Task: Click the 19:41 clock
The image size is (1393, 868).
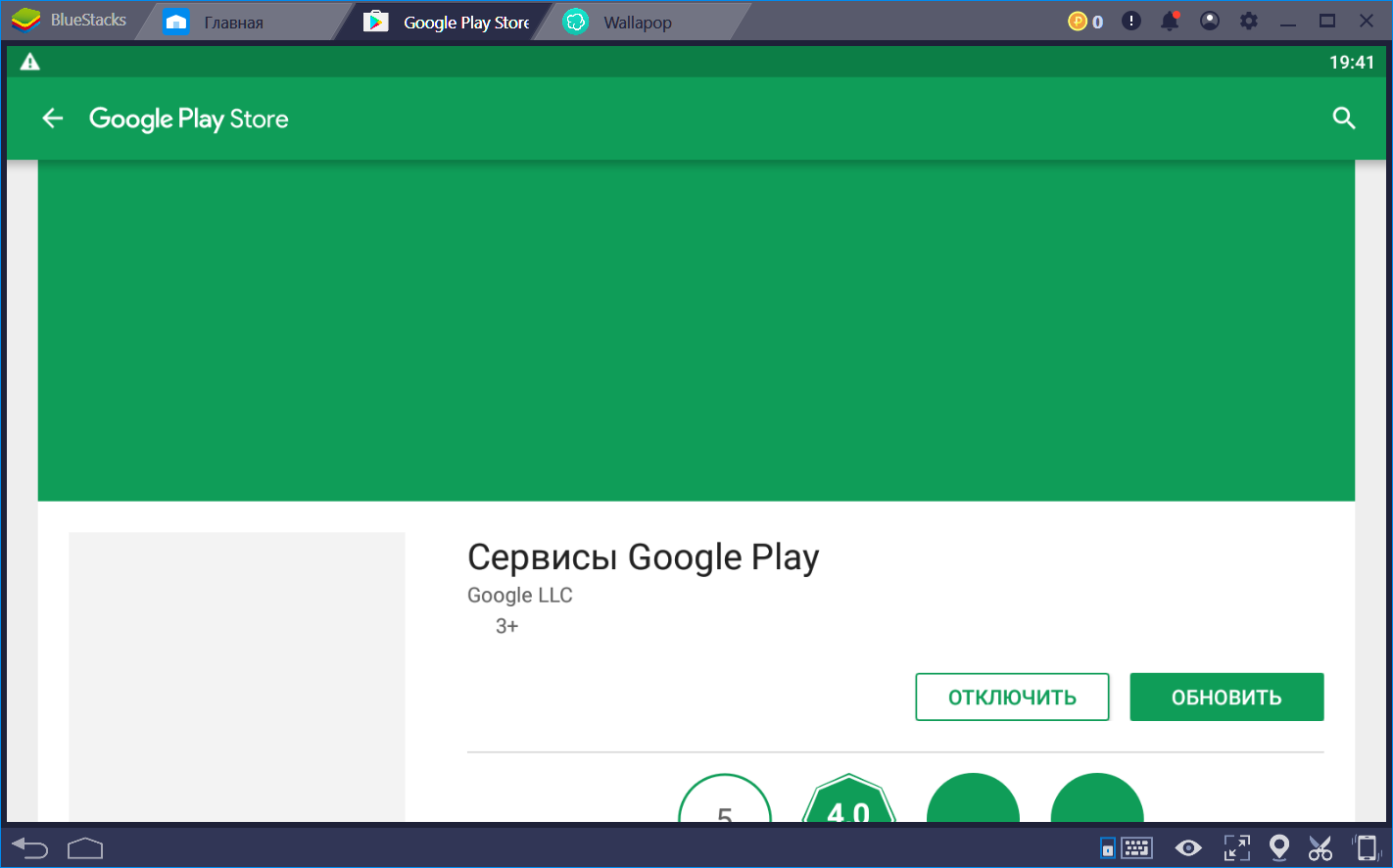Action: click(1352, 62)
